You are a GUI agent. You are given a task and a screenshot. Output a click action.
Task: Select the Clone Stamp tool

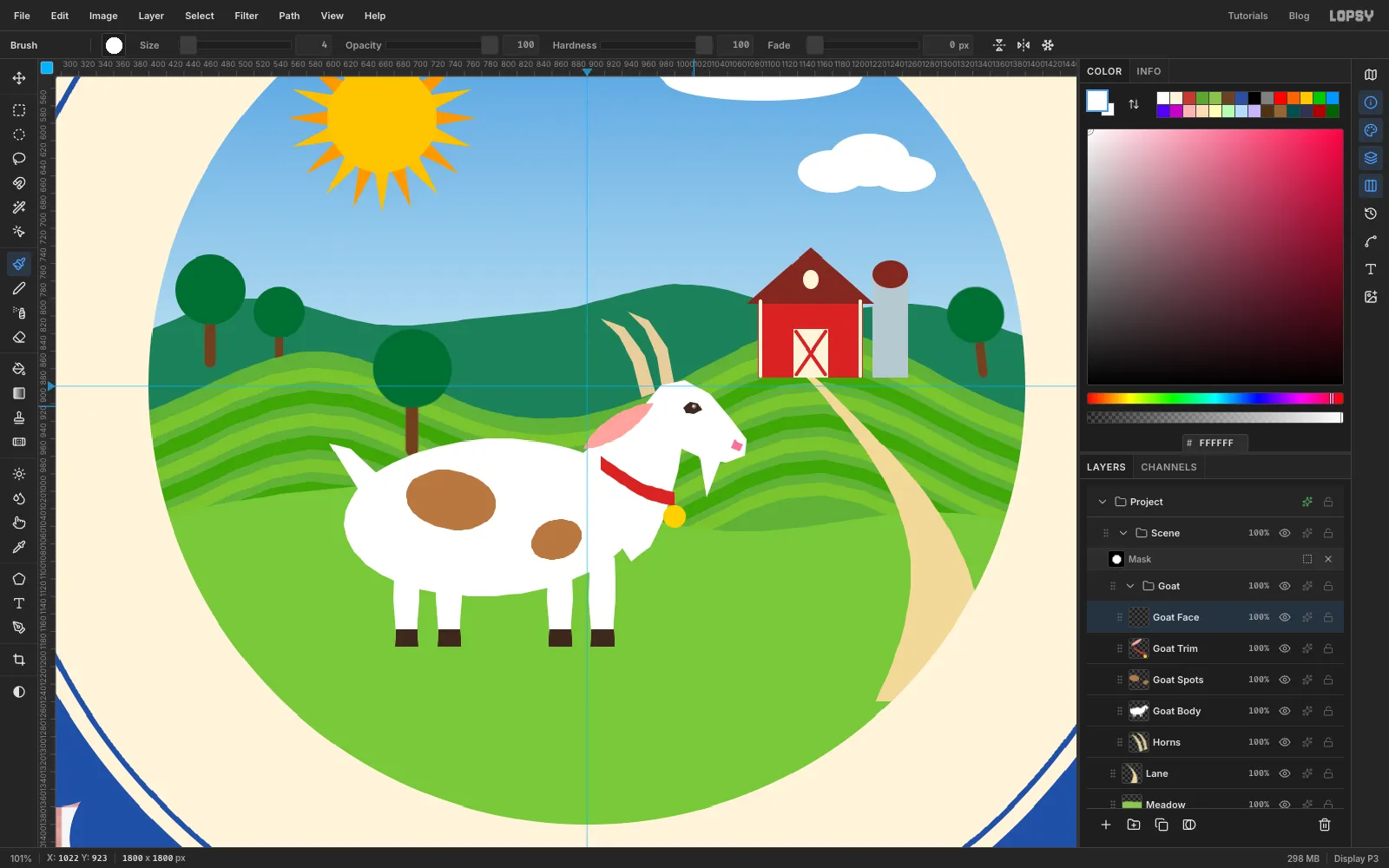pyautogui.click(x=19, y=418)
